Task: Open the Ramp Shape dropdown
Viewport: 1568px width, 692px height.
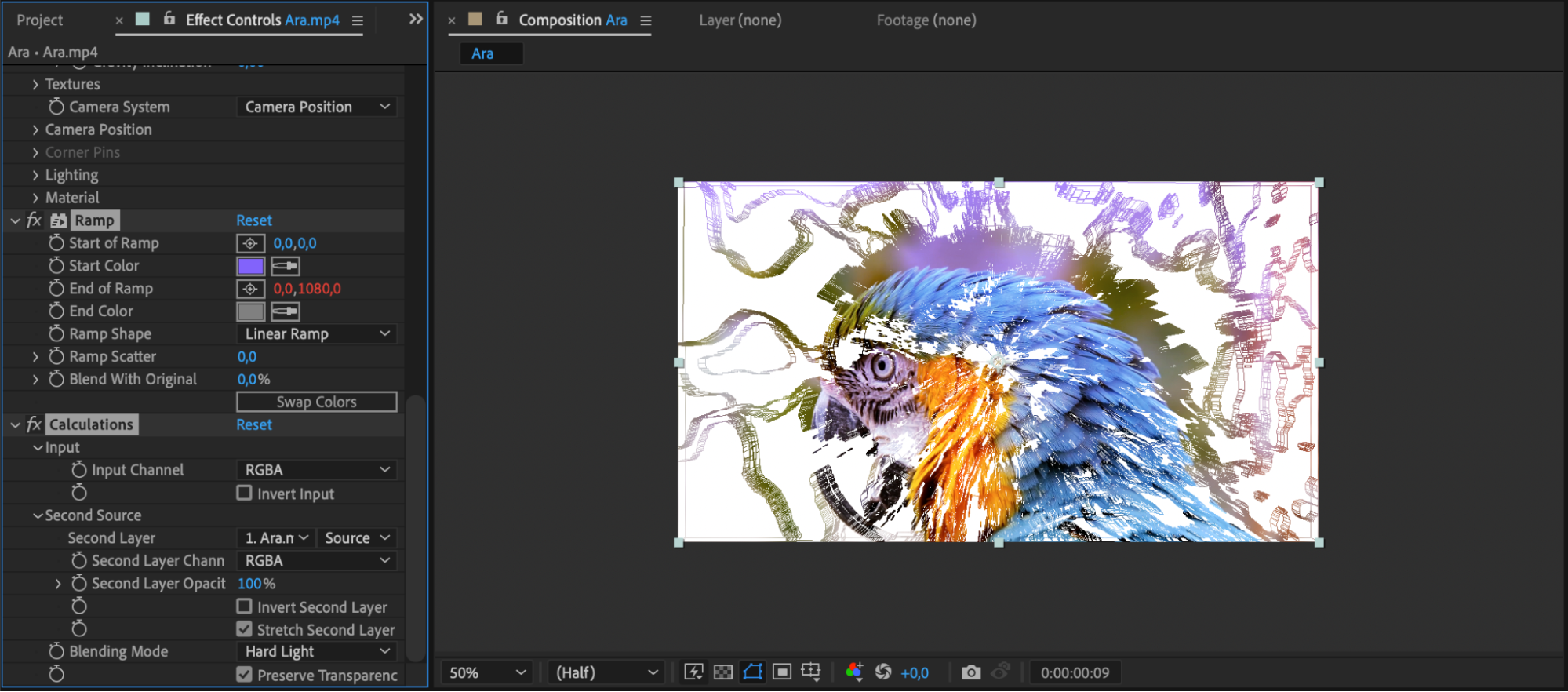Action: coord(316,334)
